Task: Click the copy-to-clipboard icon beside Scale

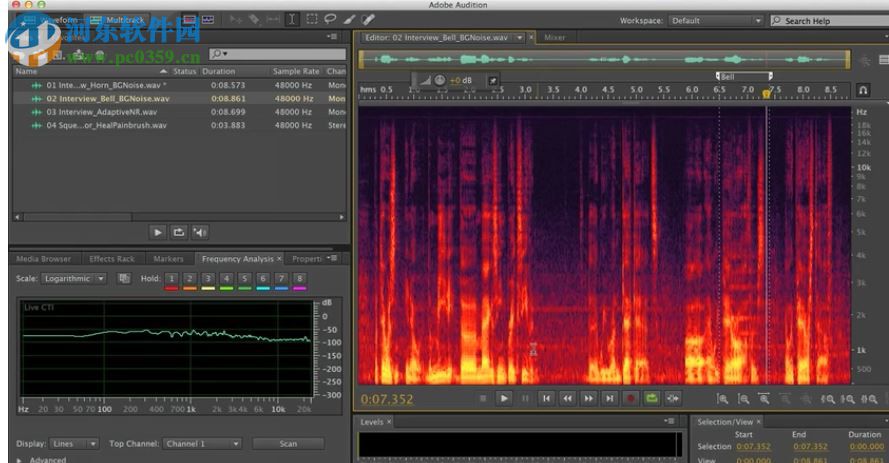Action: 124,279
